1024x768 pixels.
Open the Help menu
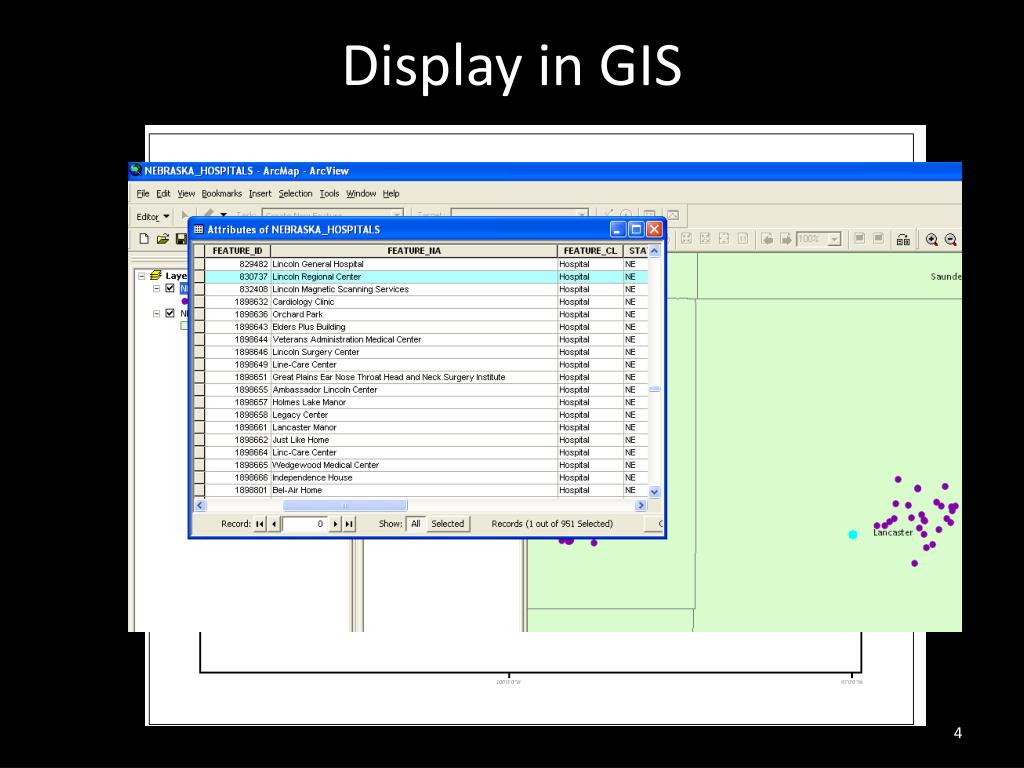(x=391, y=193)
